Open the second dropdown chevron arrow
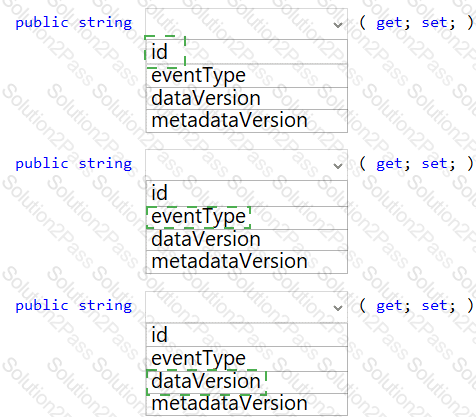This screenshot has width=476, height=417. click(x=338, y=166)
